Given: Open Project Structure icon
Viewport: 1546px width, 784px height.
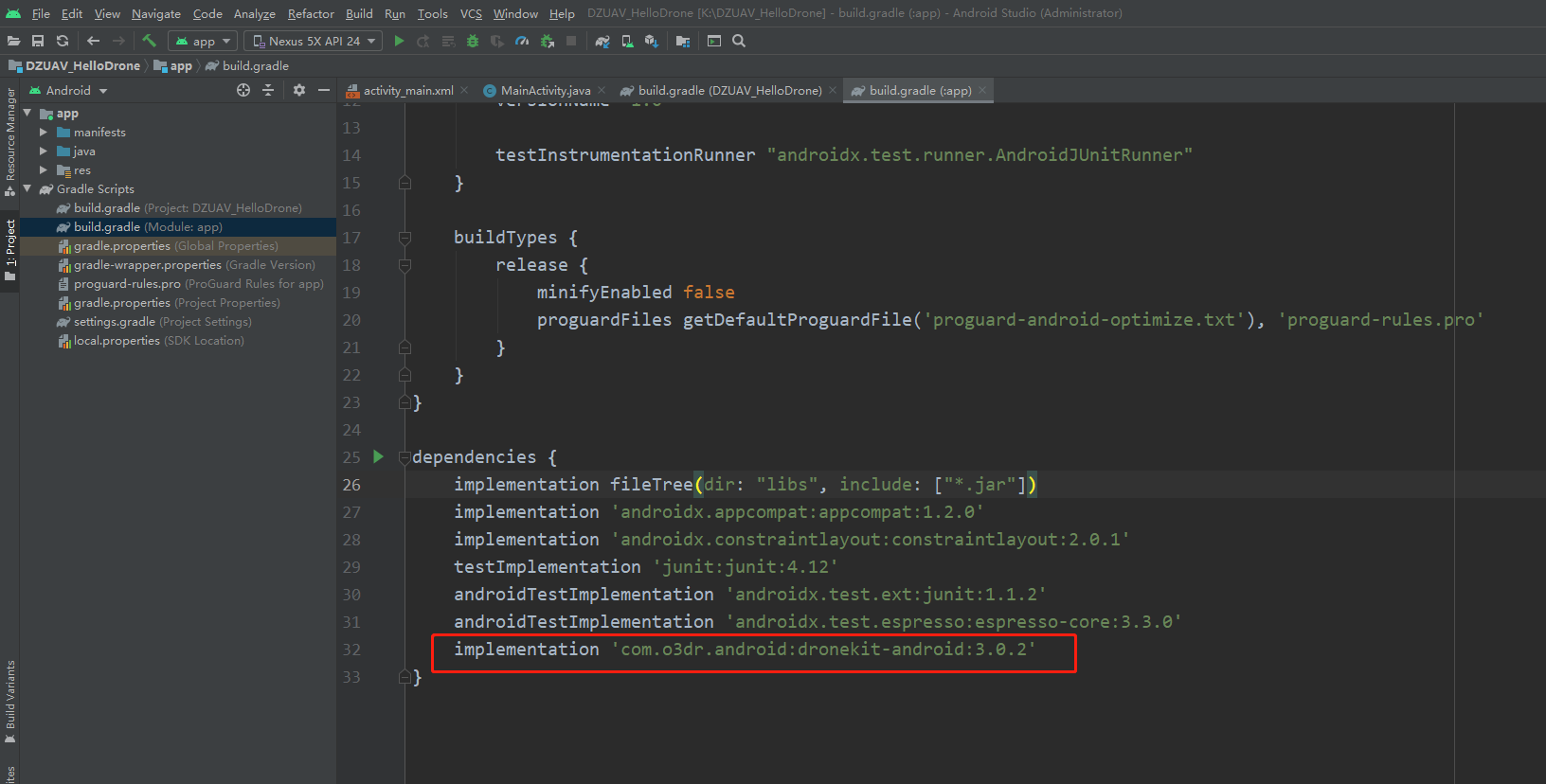Looking at the screenshot, I should point(683,41).
